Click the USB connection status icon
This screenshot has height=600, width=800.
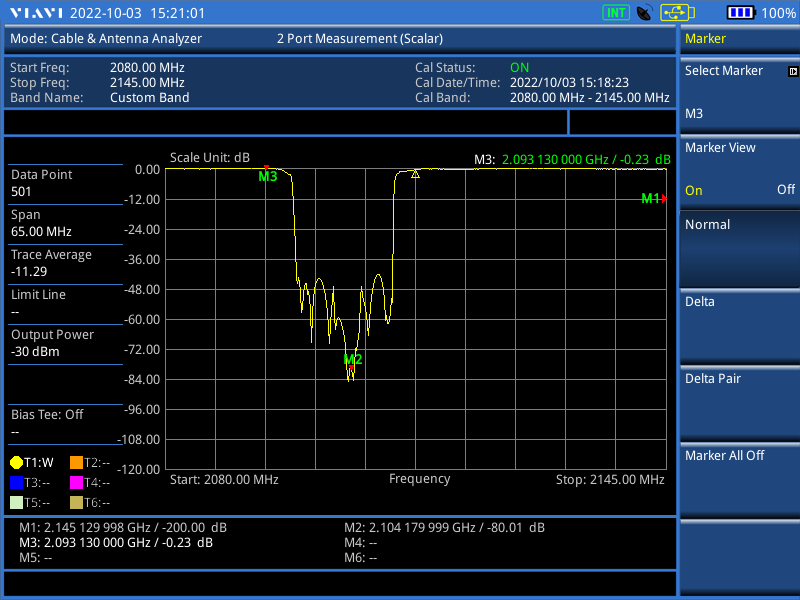pos(678,13)
